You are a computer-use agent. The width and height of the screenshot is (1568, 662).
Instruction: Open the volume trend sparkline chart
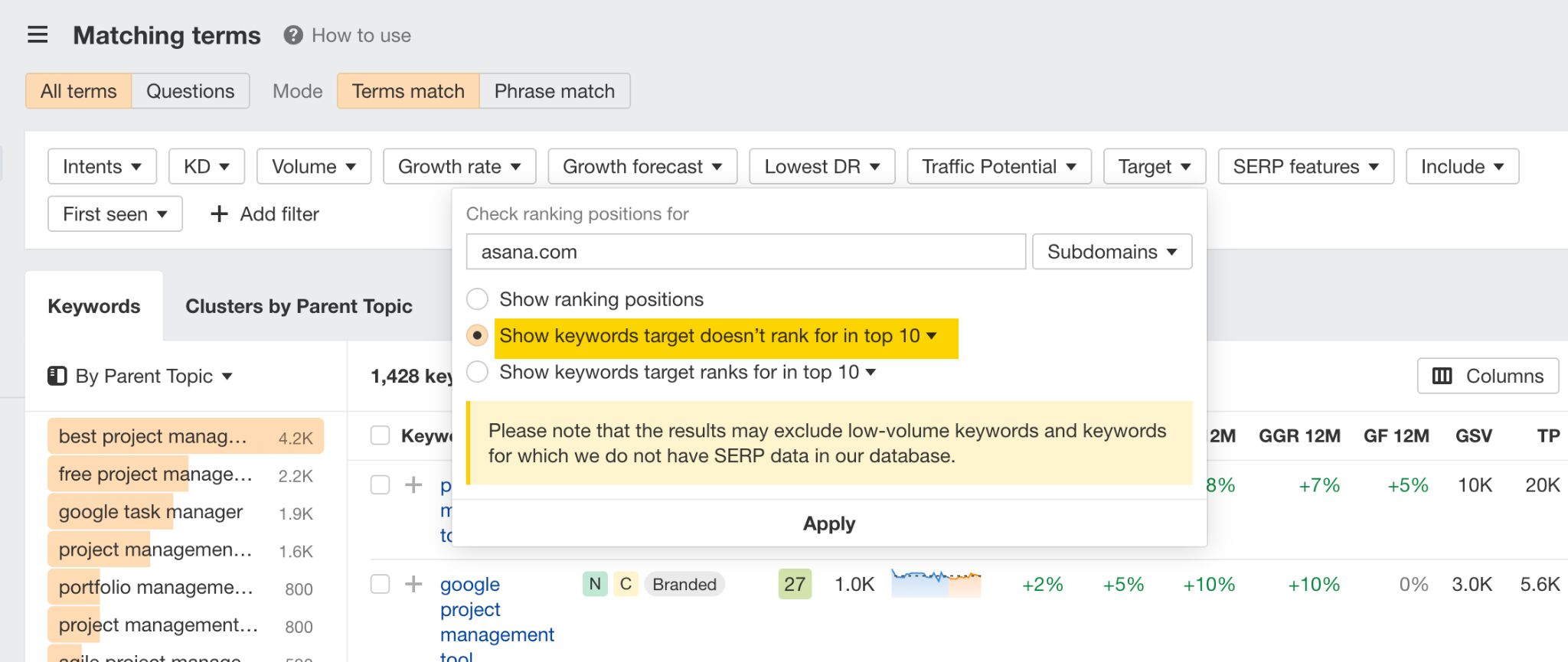936,583
